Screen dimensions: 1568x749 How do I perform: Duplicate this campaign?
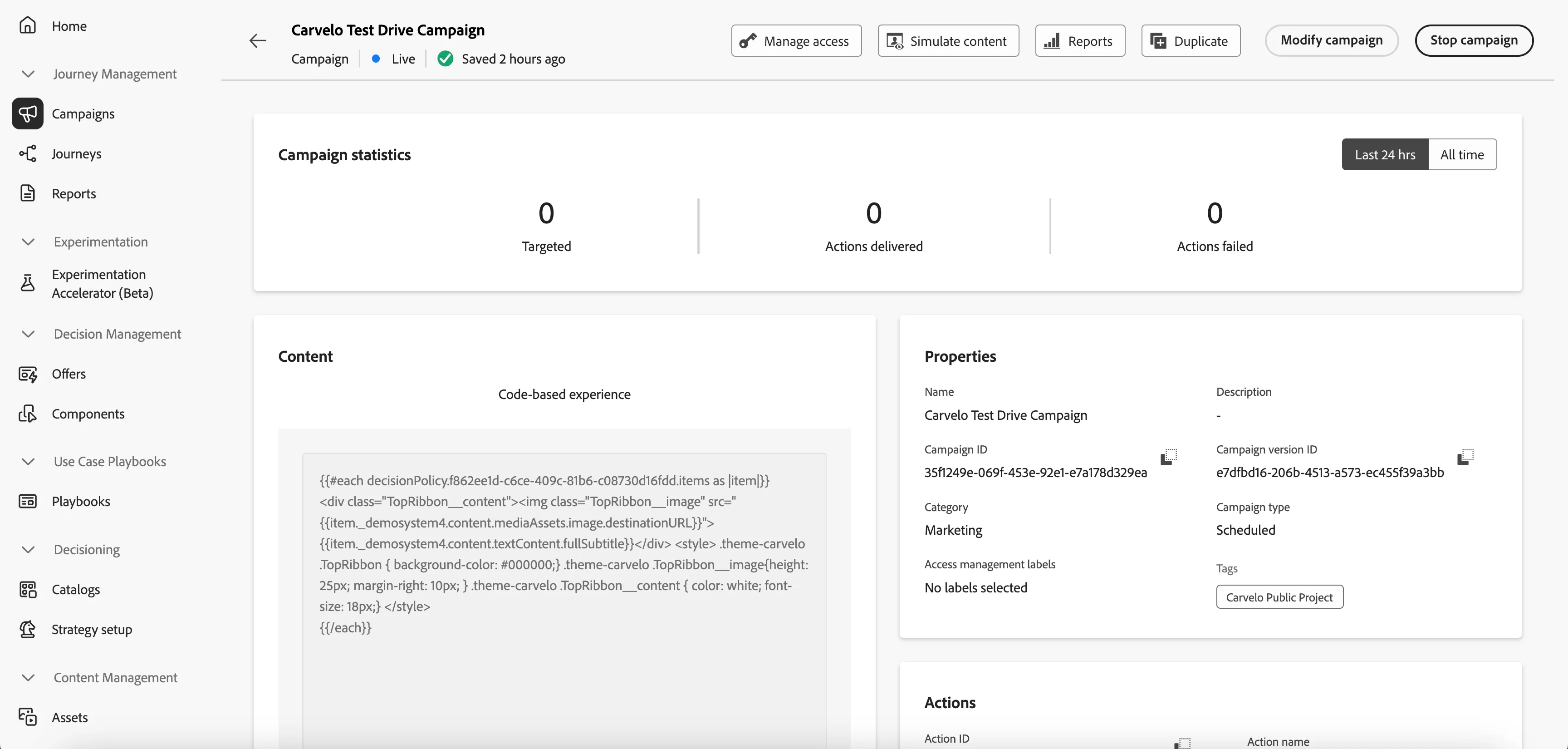point(1191,41)
